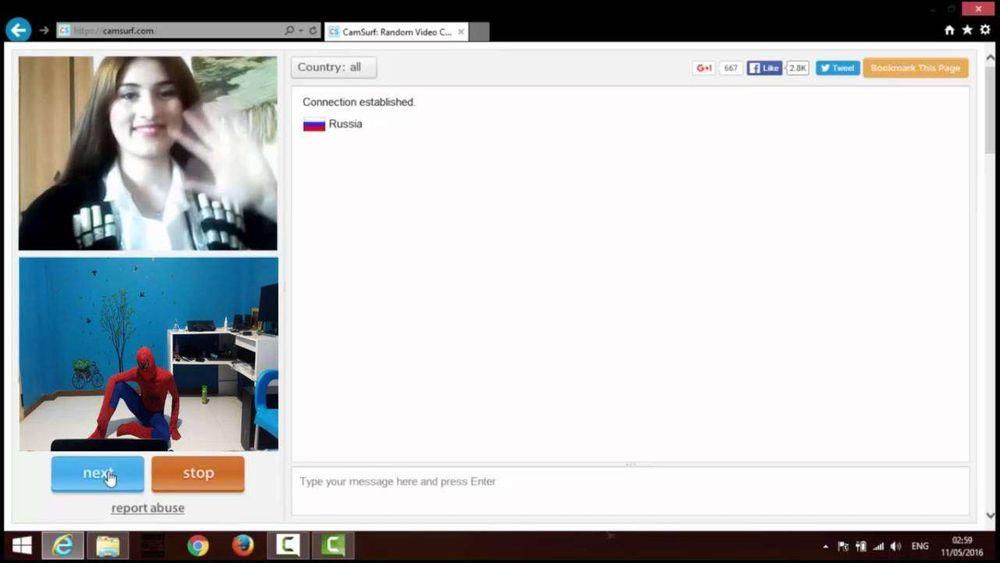Refresh the page using the reload icon
The height and width of the screenshot is (563, 1000).
pos(313,31)
